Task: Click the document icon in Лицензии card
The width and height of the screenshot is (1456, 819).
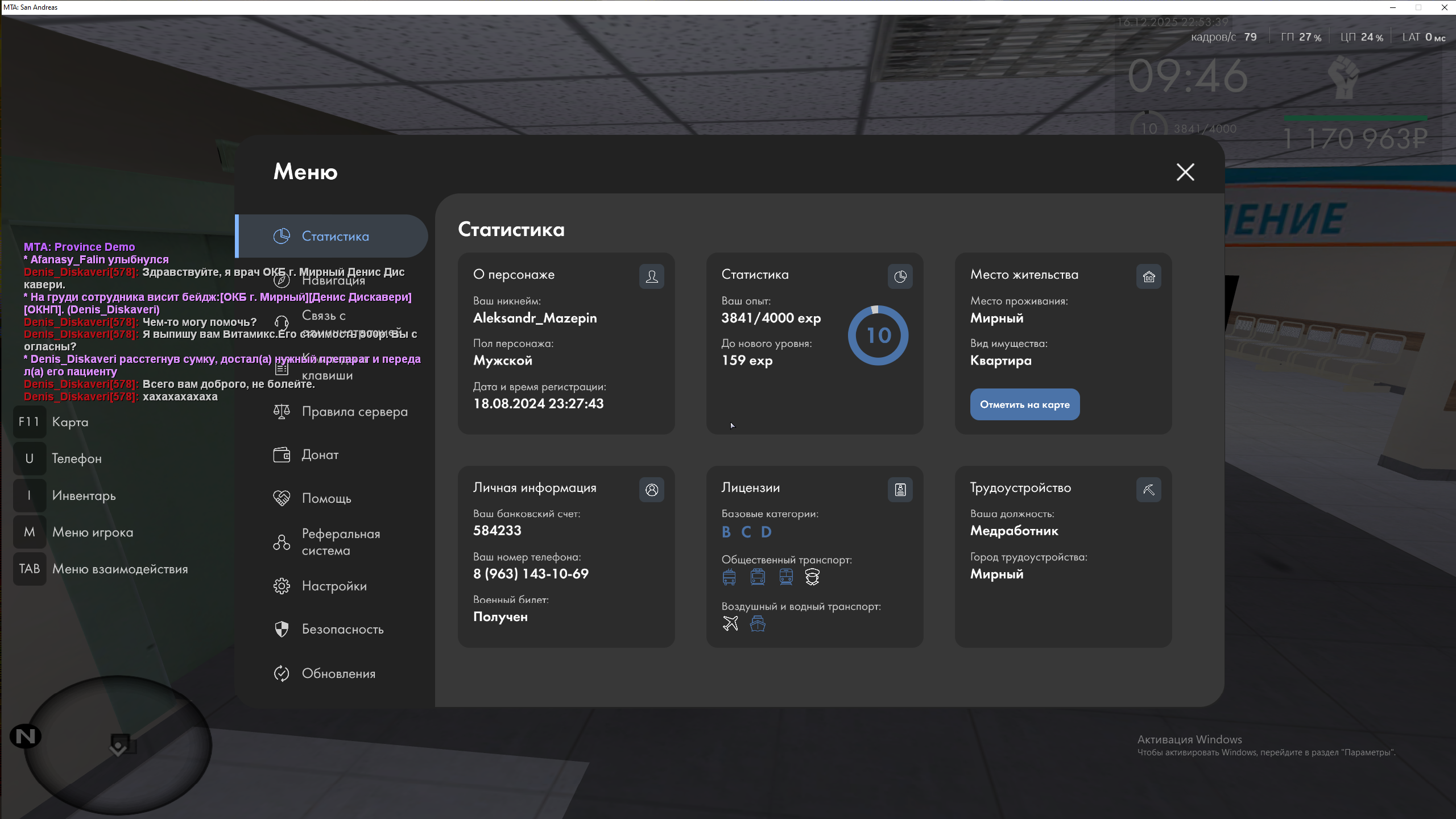Action: coord(900,490)
